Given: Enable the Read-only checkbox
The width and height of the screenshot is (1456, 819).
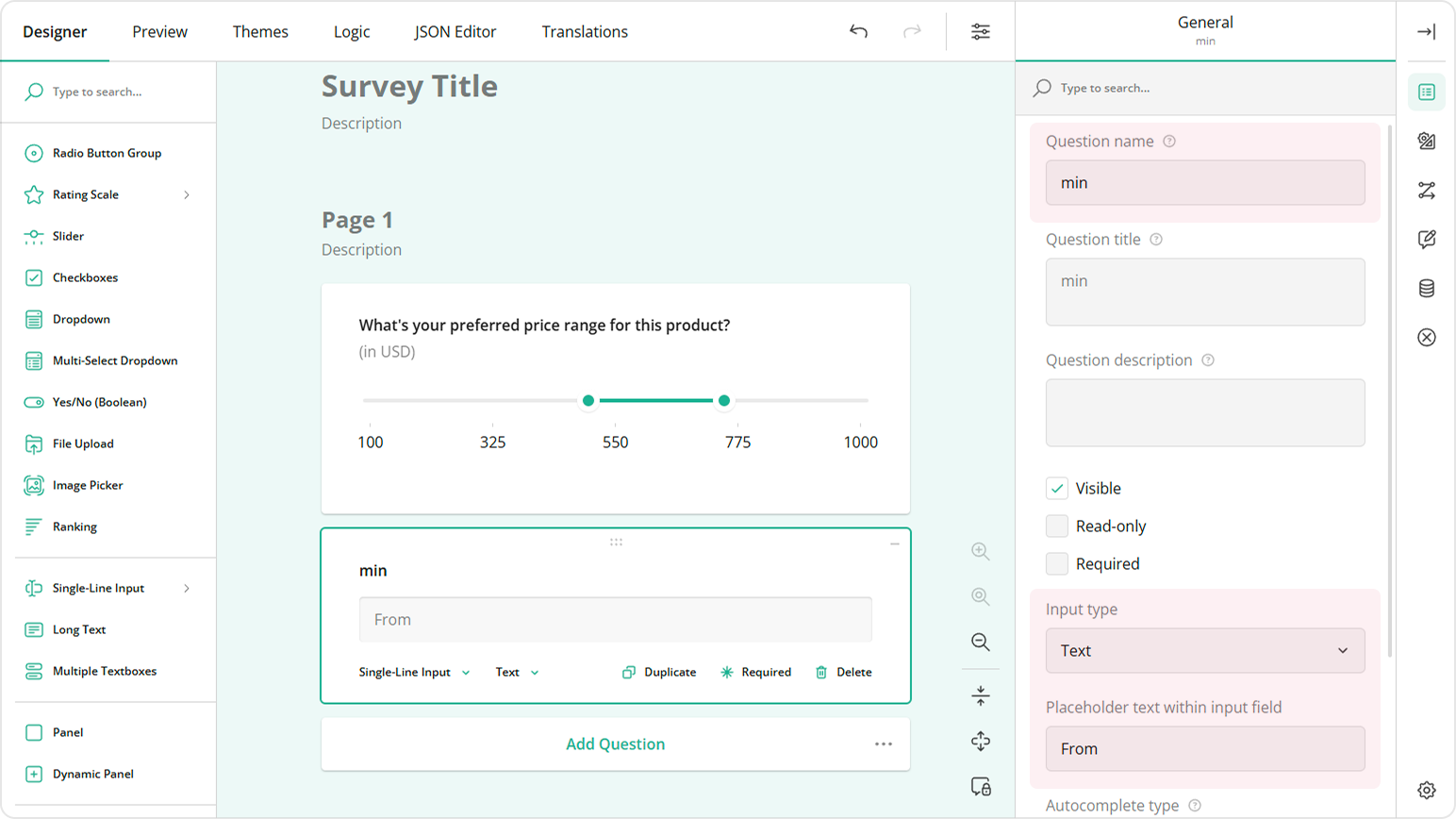Looking at the screenshot, I should [x=1056, y=526].
